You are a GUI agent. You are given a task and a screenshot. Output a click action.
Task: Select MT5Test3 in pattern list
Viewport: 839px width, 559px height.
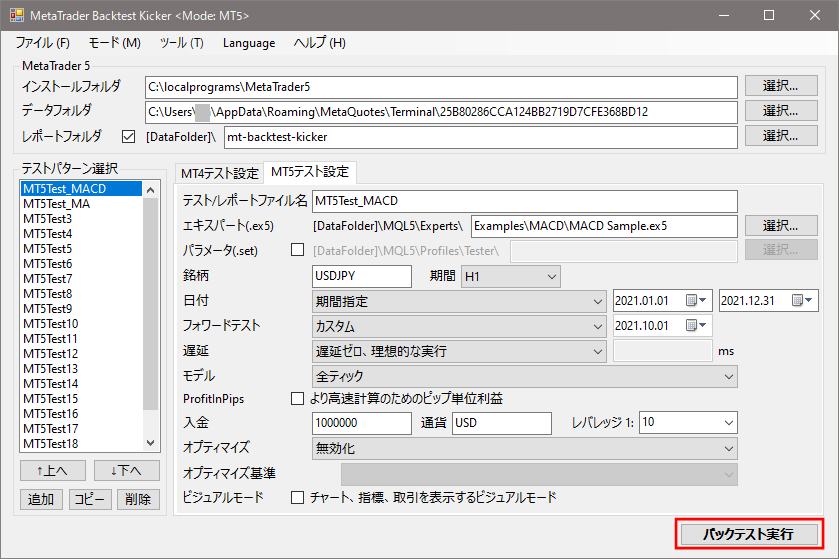[x=81, y=219]
